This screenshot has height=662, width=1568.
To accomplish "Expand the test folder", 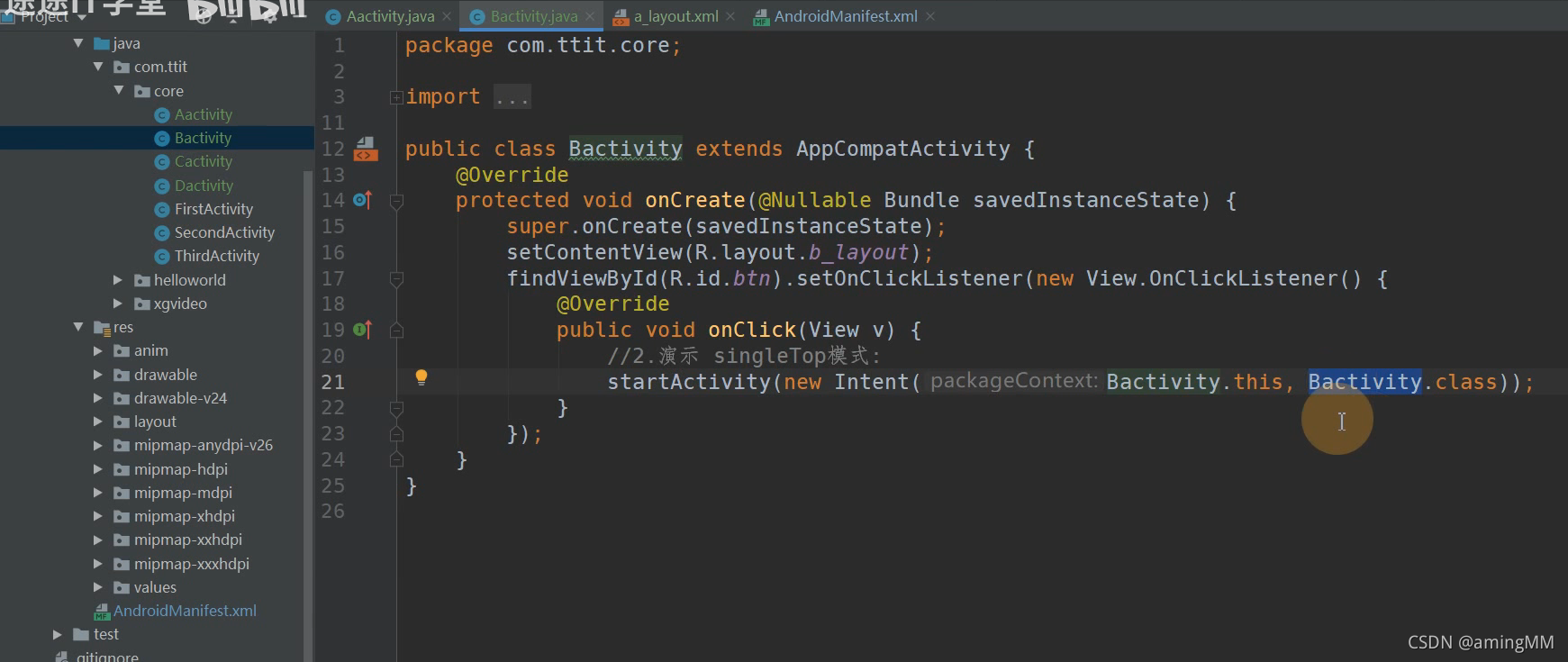I will click(x=58, y=634).
